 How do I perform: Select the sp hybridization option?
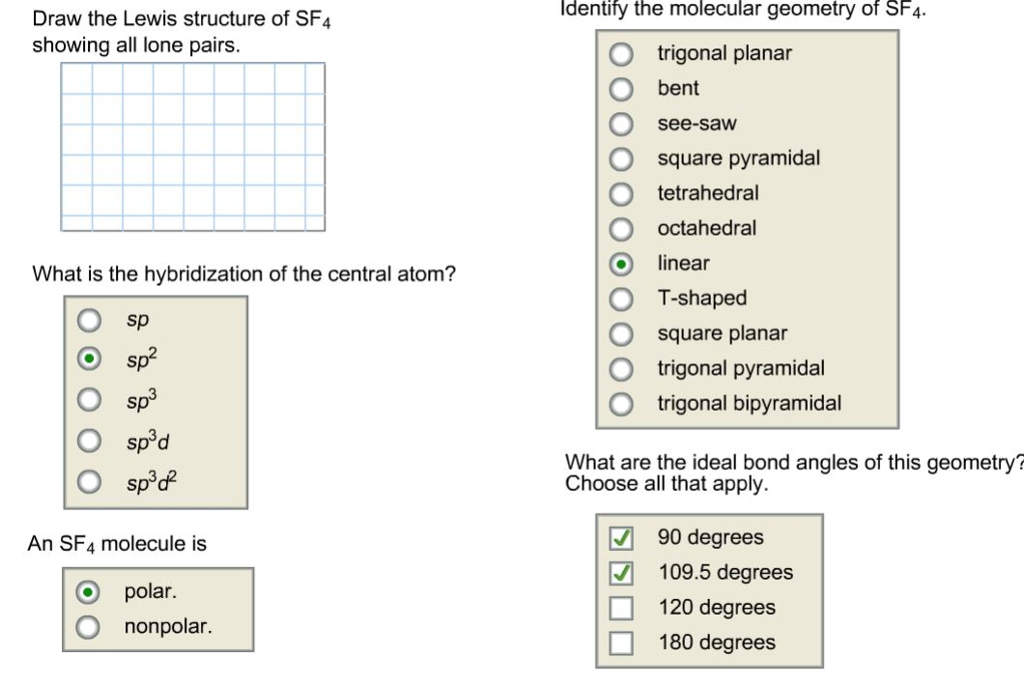[88, 320]
